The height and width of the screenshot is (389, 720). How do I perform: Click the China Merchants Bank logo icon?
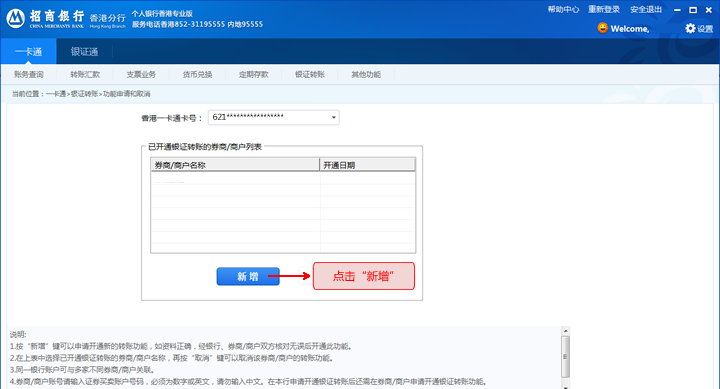point(15,19)
